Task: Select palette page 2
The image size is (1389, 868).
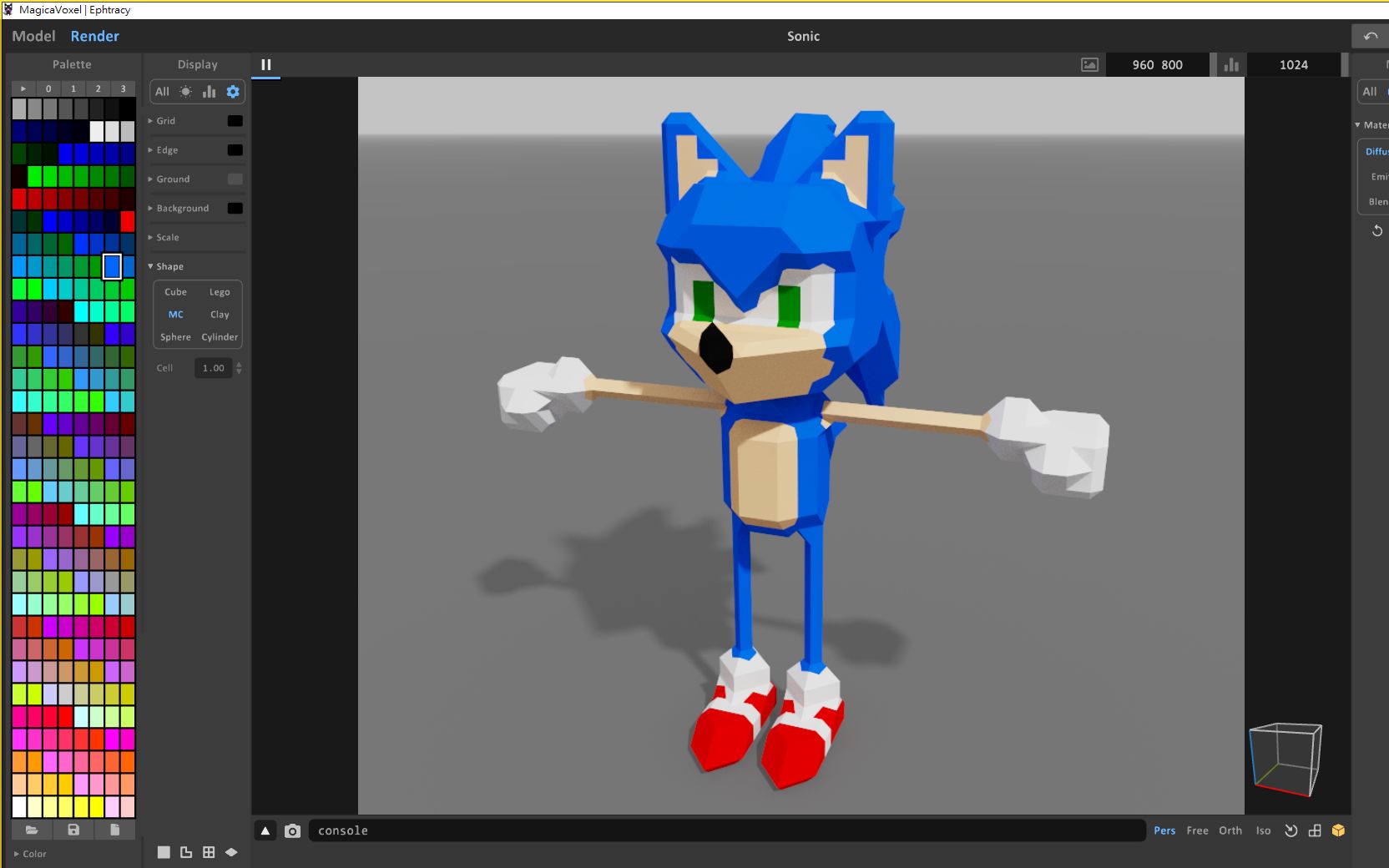Action: click(98, 88)
